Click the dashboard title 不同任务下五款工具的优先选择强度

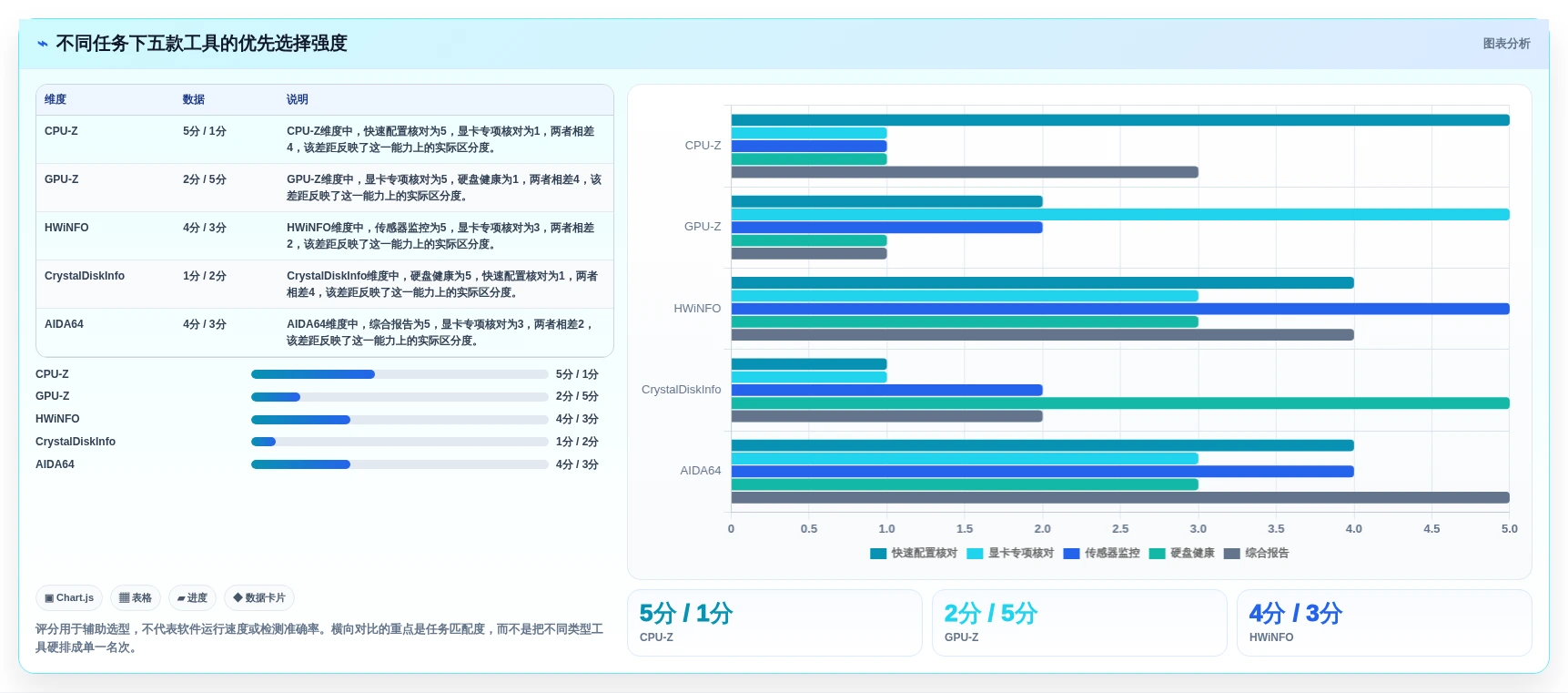(202, 44)
